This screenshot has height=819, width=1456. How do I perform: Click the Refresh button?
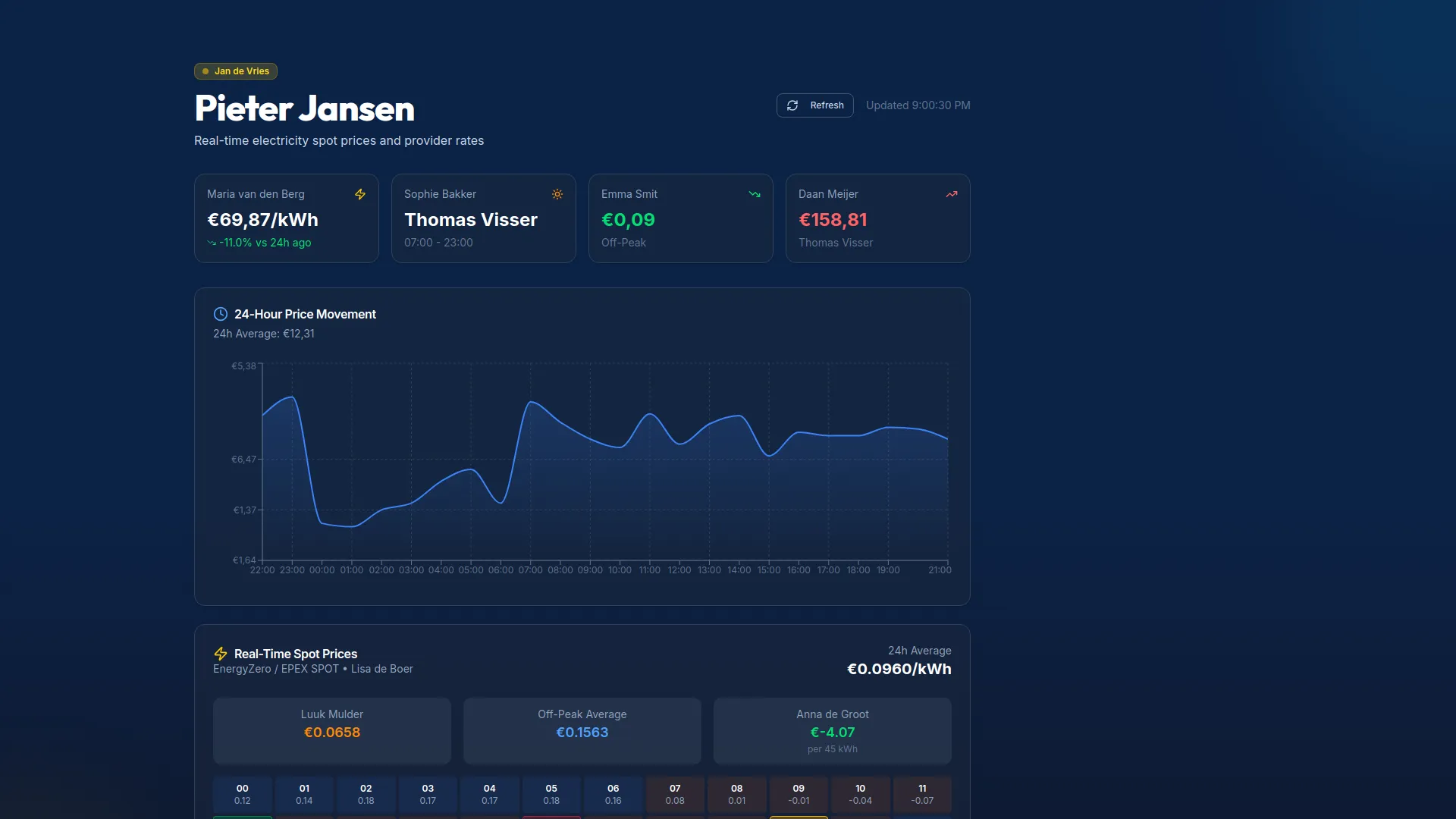[x=814, y=105]
